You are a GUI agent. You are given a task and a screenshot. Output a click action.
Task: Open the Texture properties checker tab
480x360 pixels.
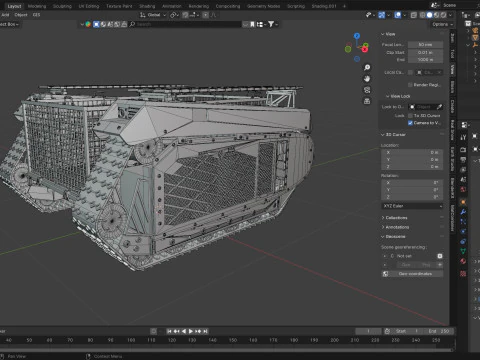coord(463,274)
